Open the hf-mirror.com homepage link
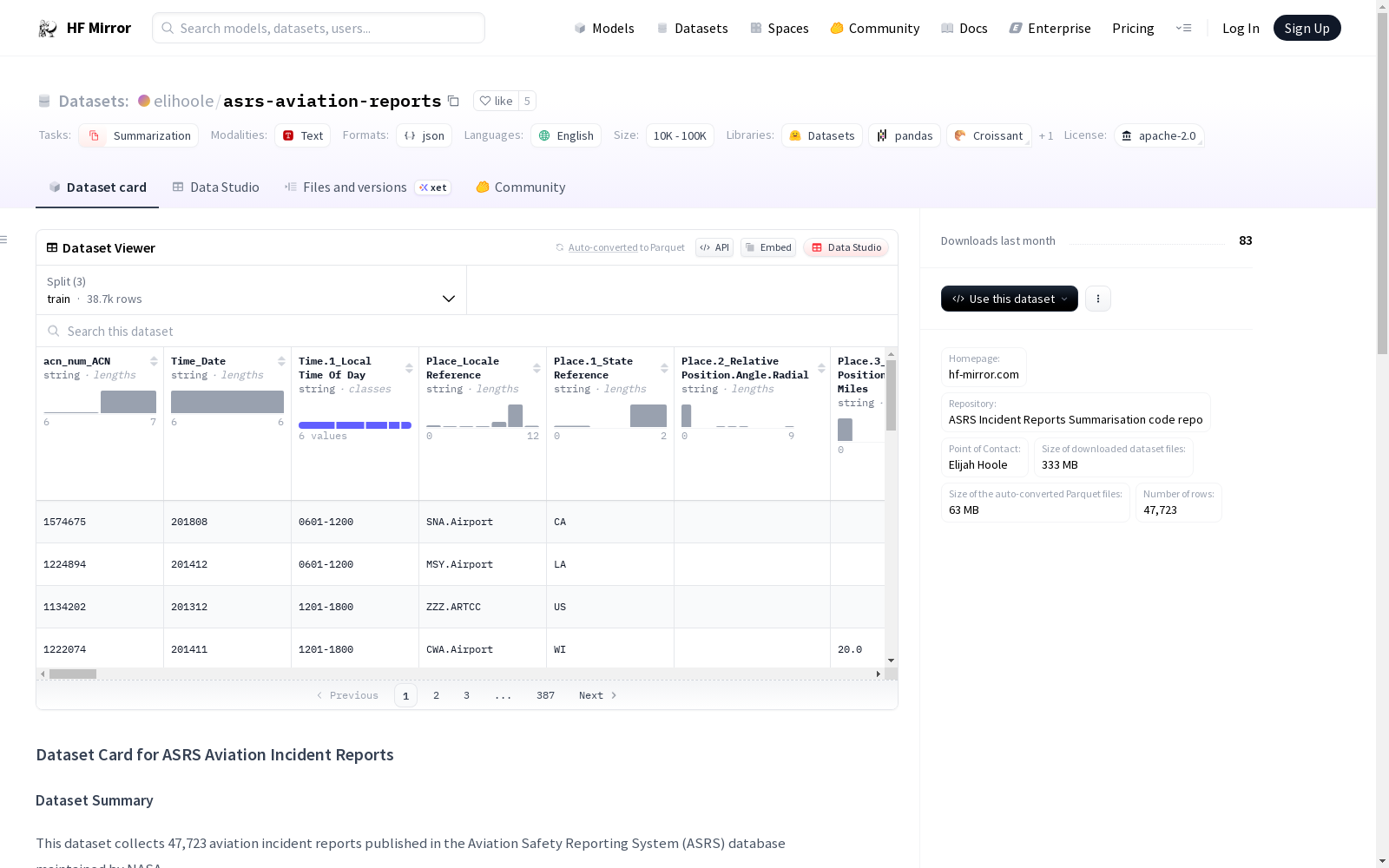The height and width of the screenshot is (868, 1389). [x=984, y=374]
